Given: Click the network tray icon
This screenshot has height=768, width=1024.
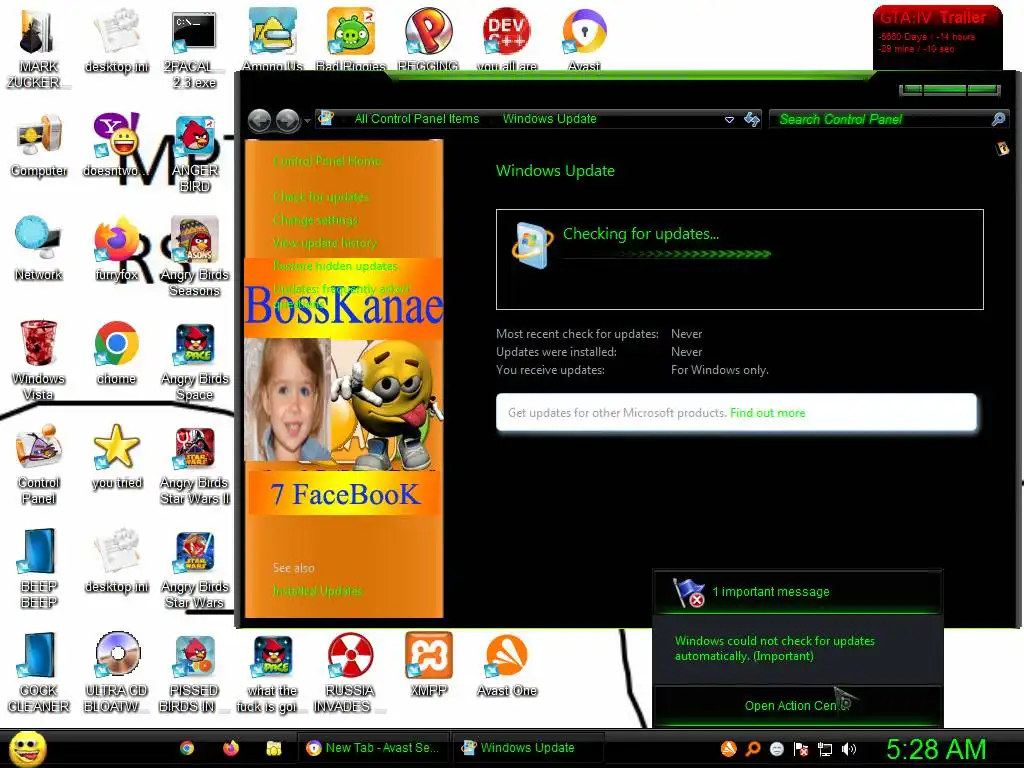Looking at the screenshot, I should point(825,749).
